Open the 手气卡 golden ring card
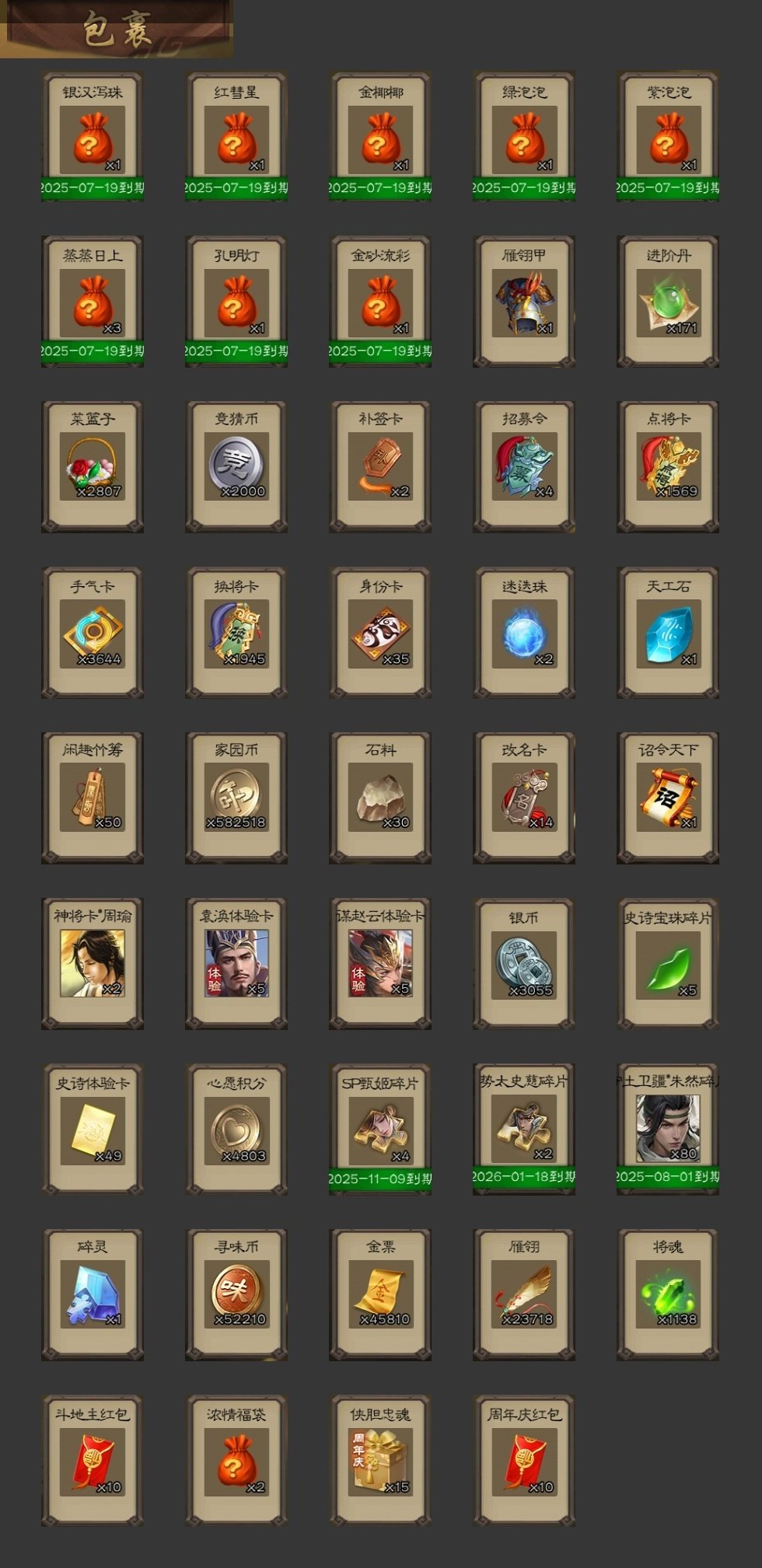The image size is (762, 1568). click(x=93, y=633)
